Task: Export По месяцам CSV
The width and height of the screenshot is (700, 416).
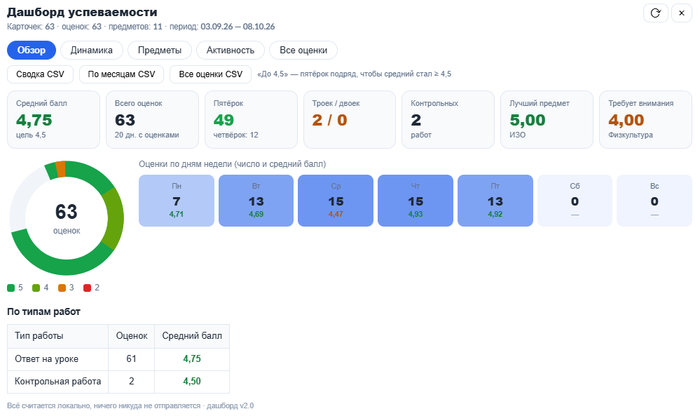Action: point(121,74)
